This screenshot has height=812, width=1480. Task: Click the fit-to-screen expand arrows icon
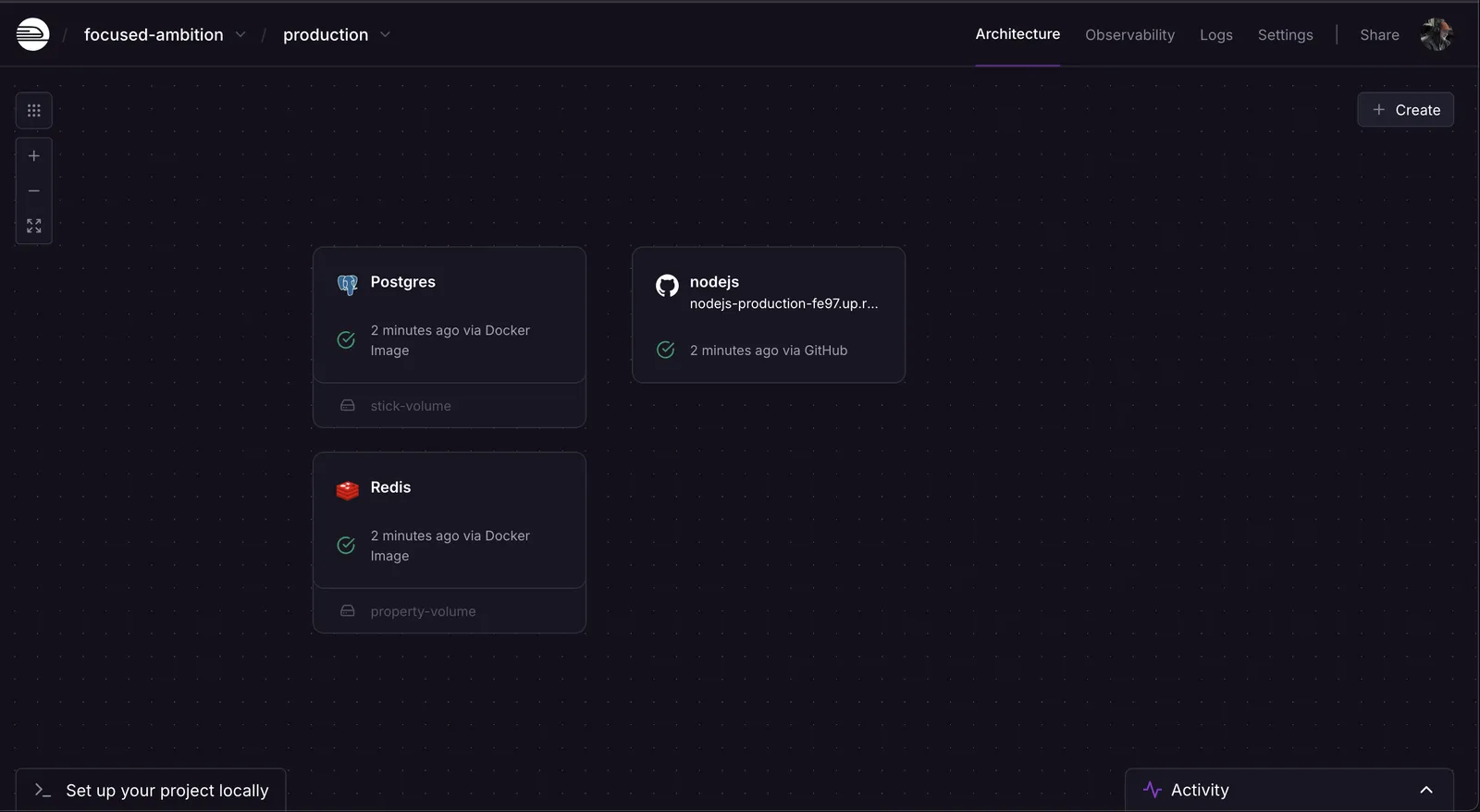click(34, 227)
